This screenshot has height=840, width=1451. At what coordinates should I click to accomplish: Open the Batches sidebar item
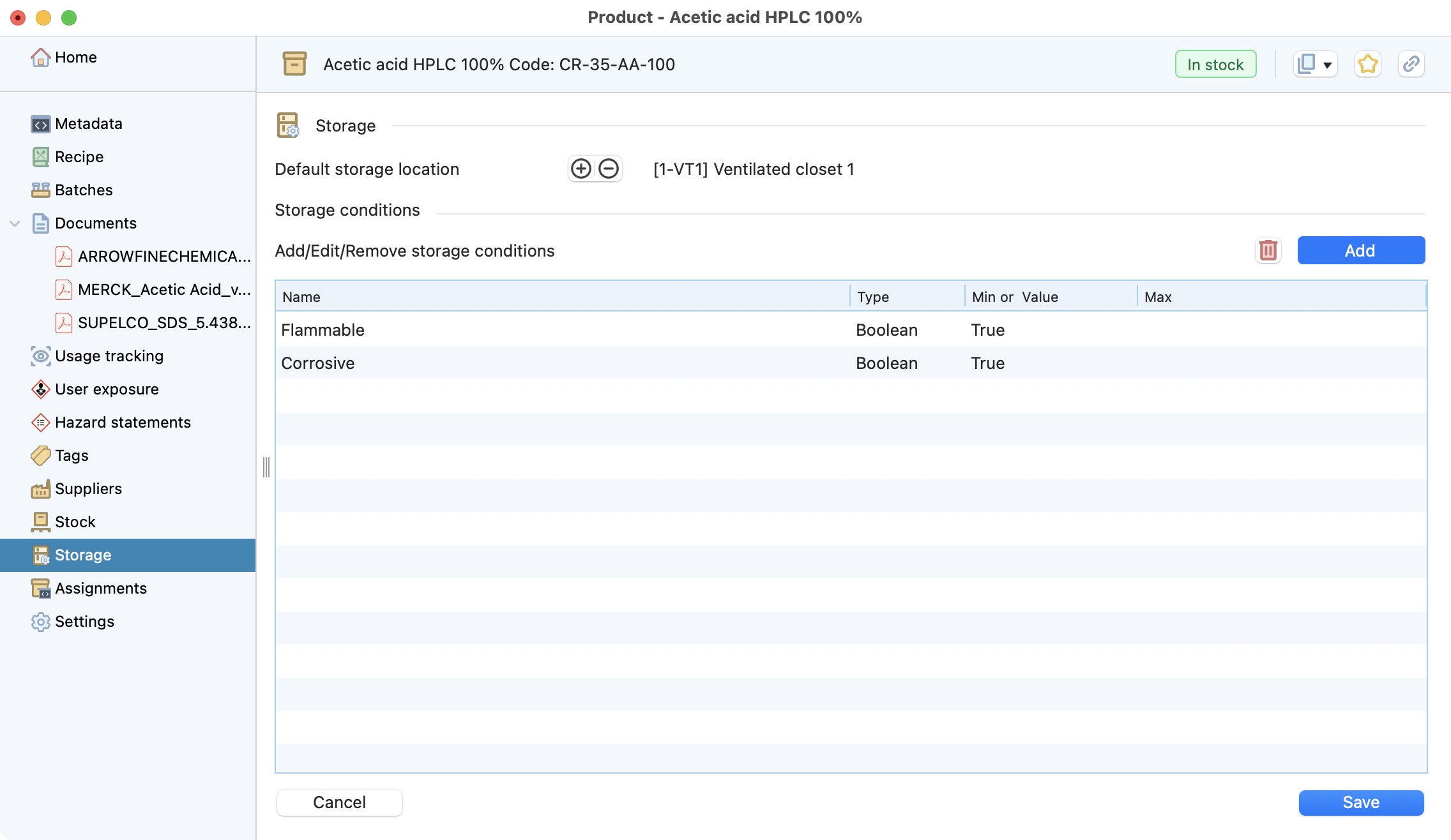click(x=83, y=190)
